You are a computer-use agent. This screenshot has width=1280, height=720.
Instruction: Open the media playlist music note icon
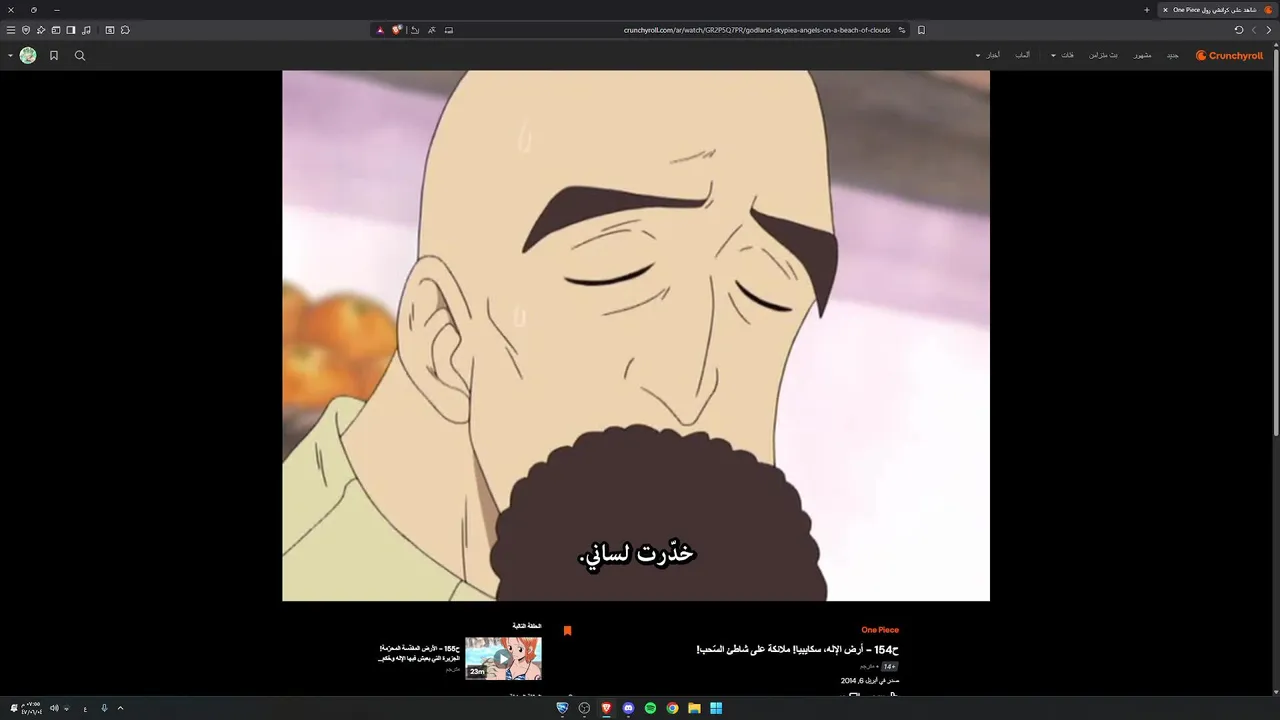coord(86,30)
